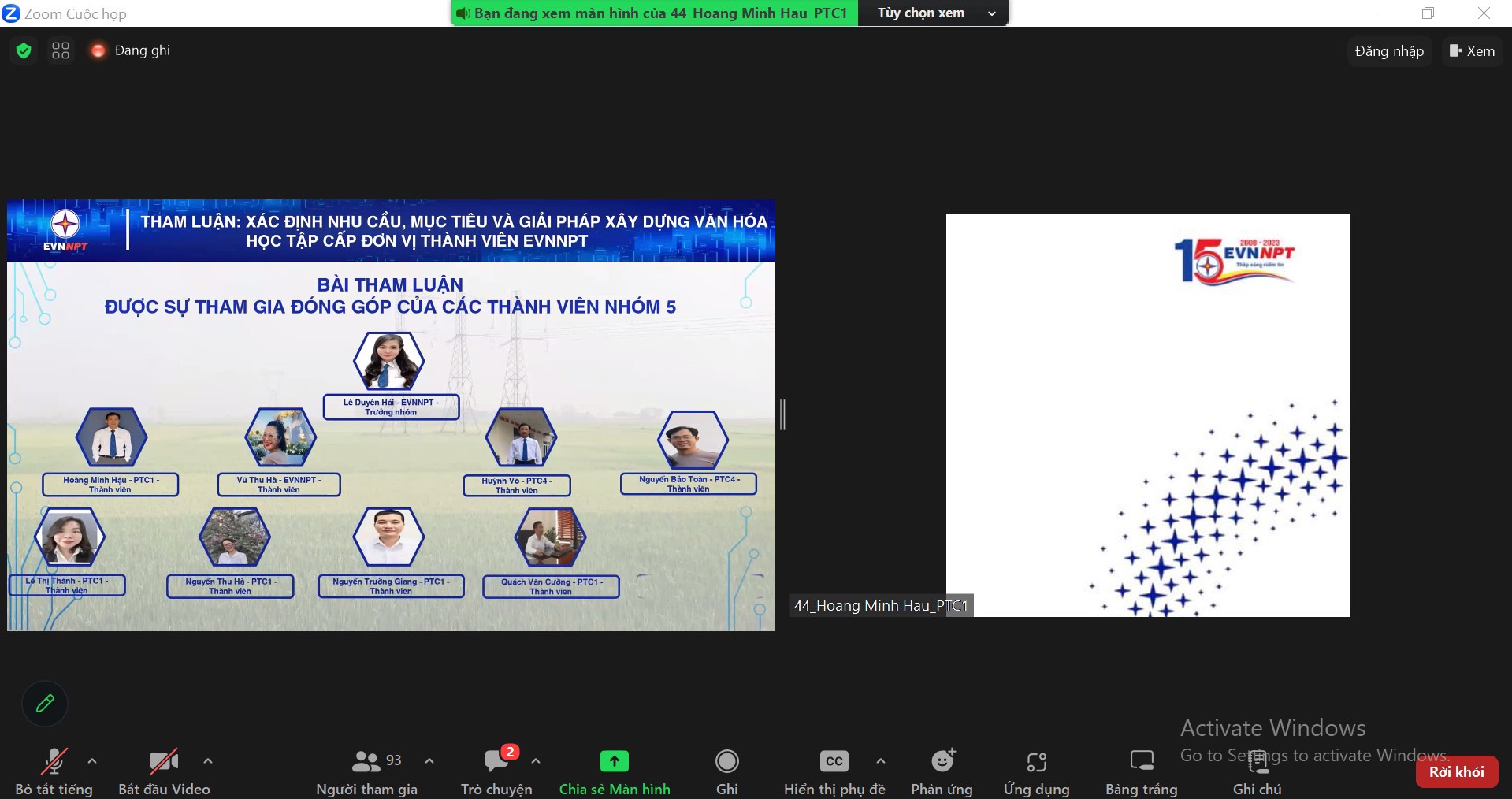Click the Nguyễn Trường Giang - PTC1 name box
The image size is (1512, 799).
click(391, 586)
